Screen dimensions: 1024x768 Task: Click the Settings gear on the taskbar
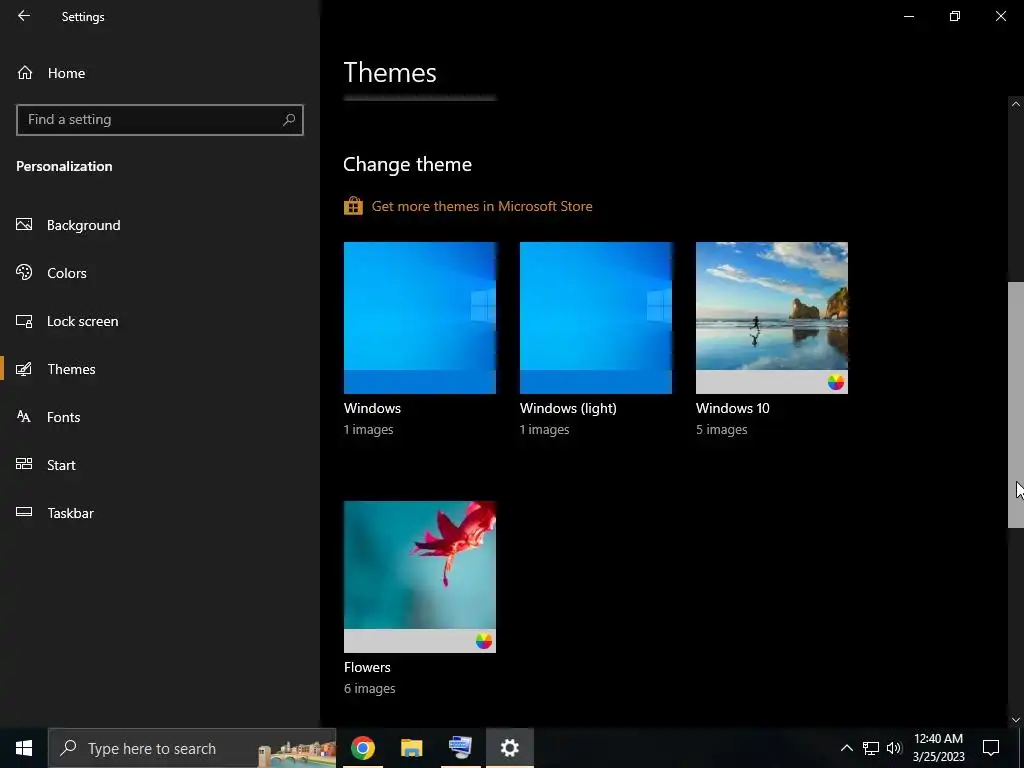click(510, 748)
